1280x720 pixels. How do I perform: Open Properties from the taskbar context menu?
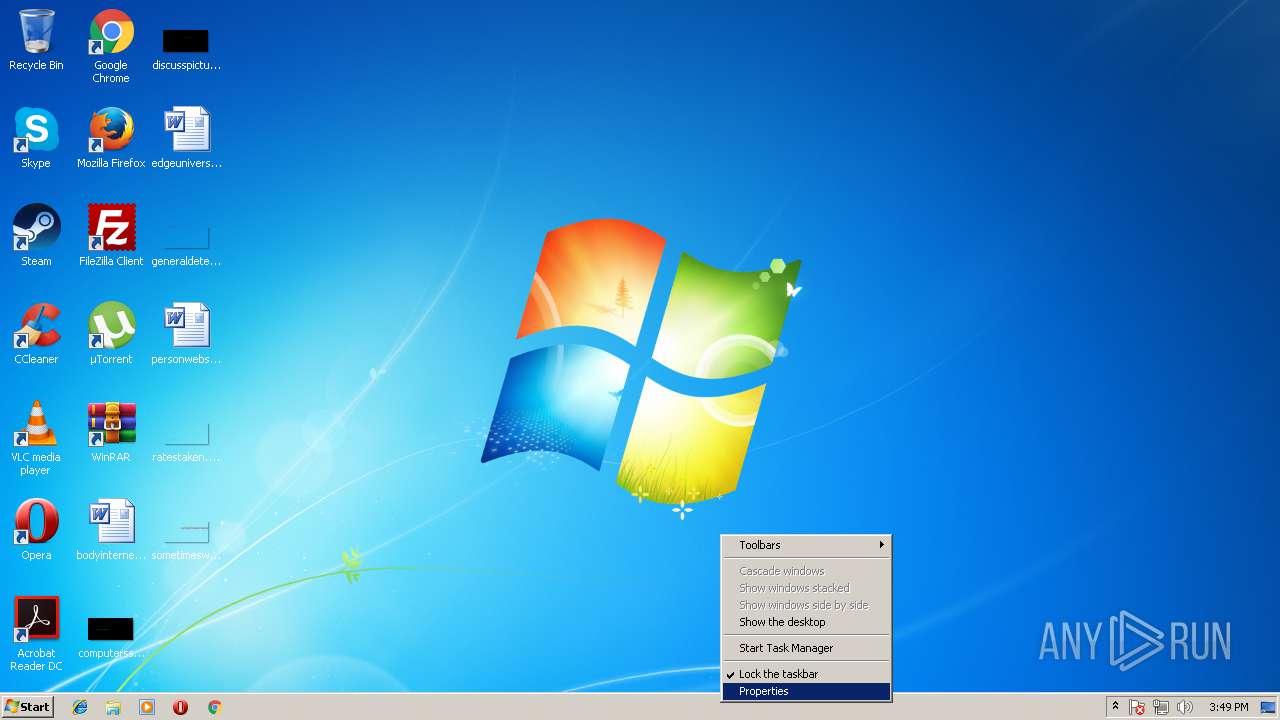coord(806,691)
